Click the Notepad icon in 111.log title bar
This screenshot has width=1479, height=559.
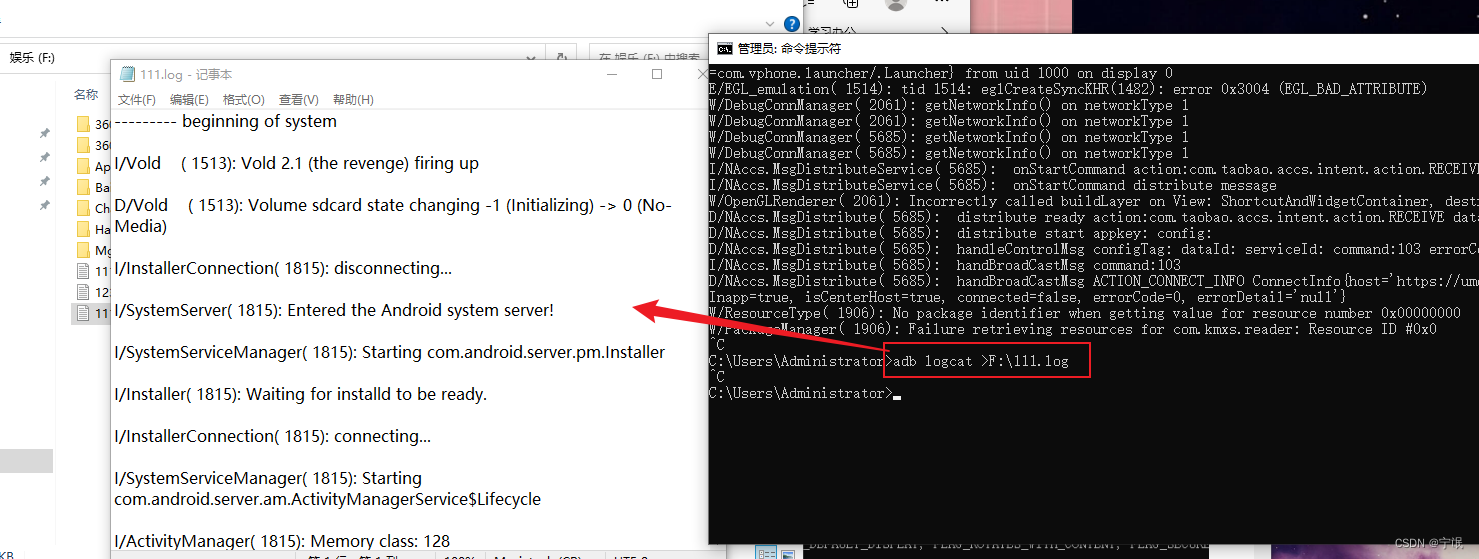point(127,74)
